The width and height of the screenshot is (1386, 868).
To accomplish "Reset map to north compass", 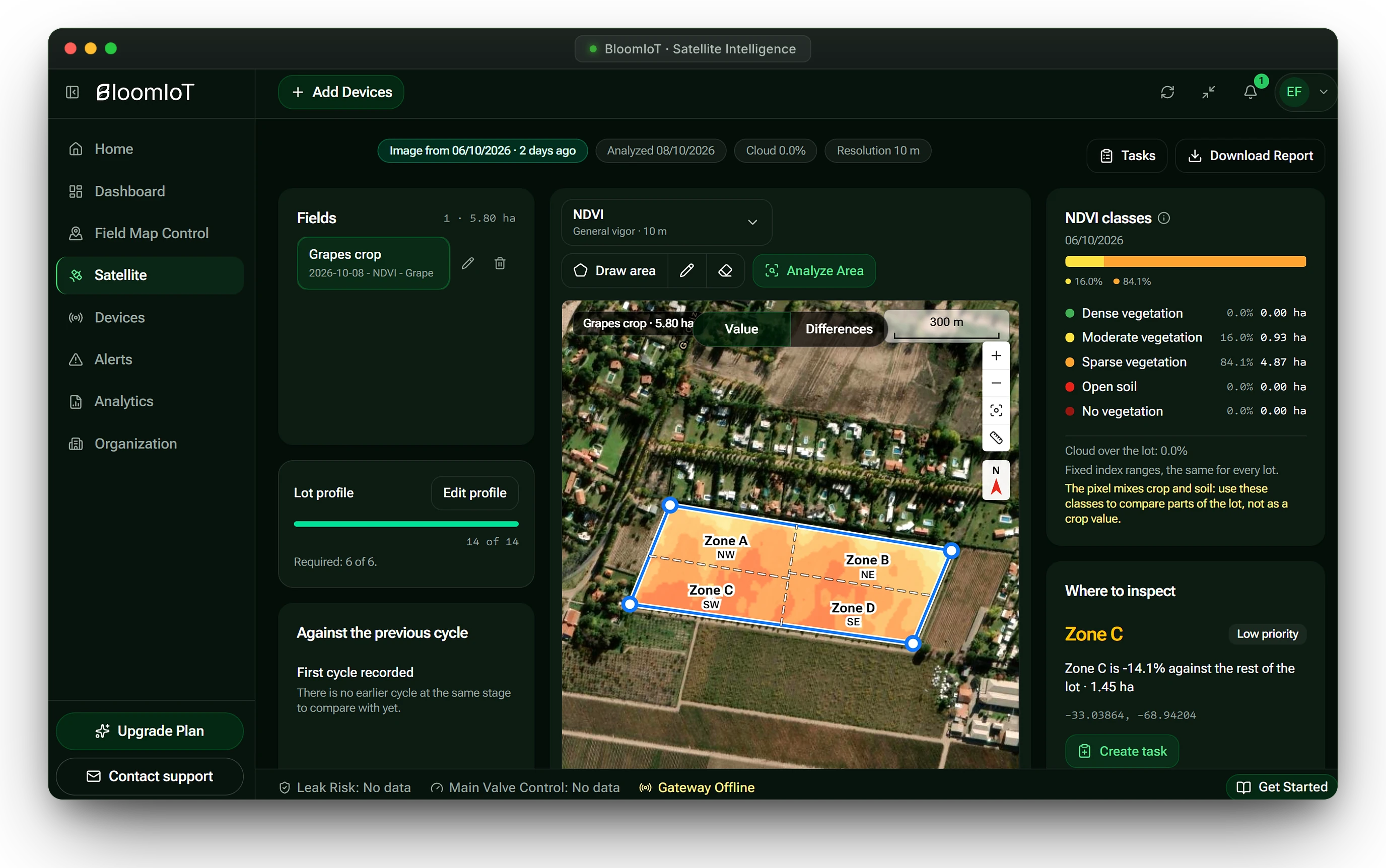I will (x=996, y=480).
